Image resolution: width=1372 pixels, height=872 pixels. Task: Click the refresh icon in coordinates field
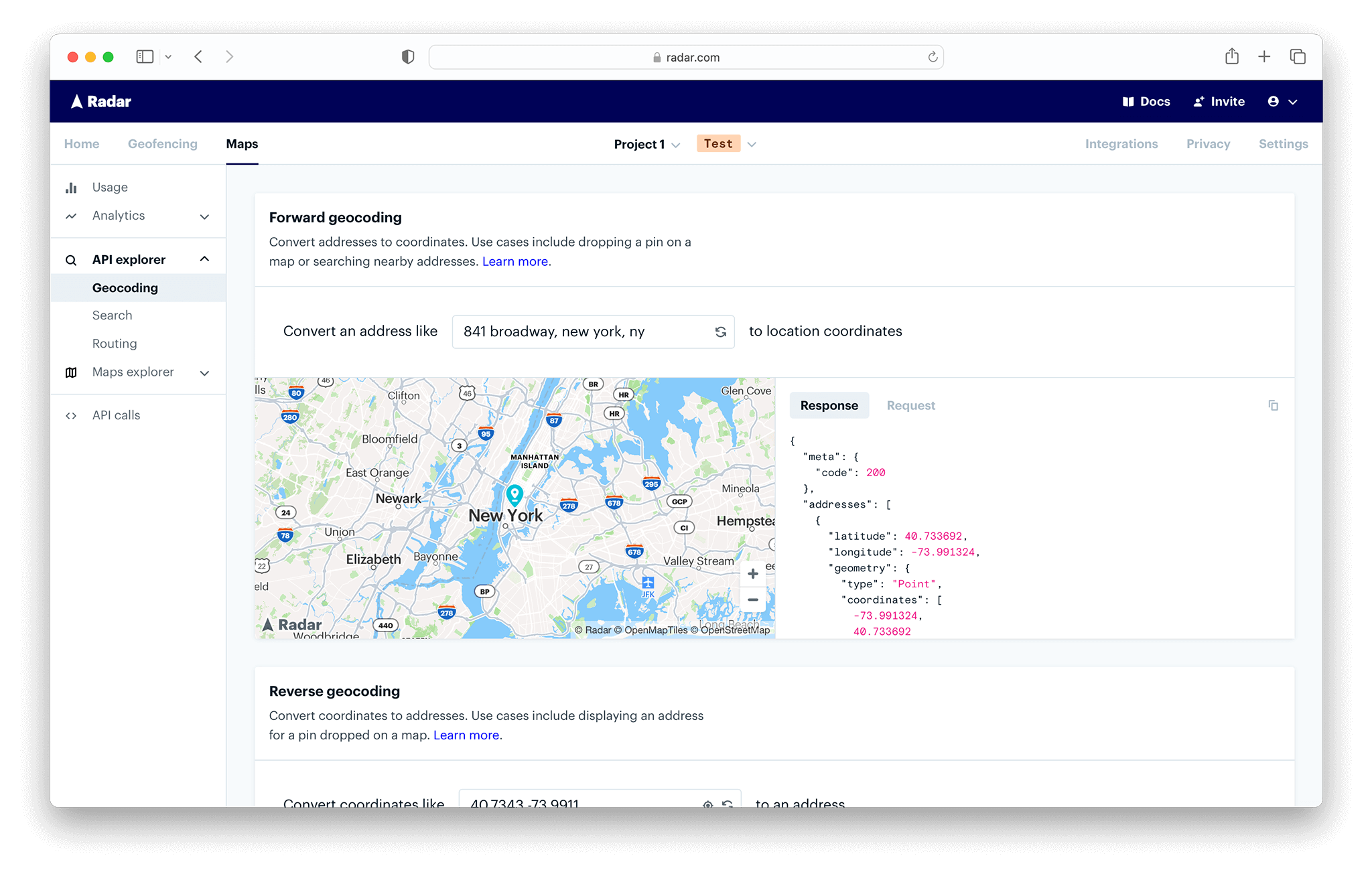tap(728, 804)
